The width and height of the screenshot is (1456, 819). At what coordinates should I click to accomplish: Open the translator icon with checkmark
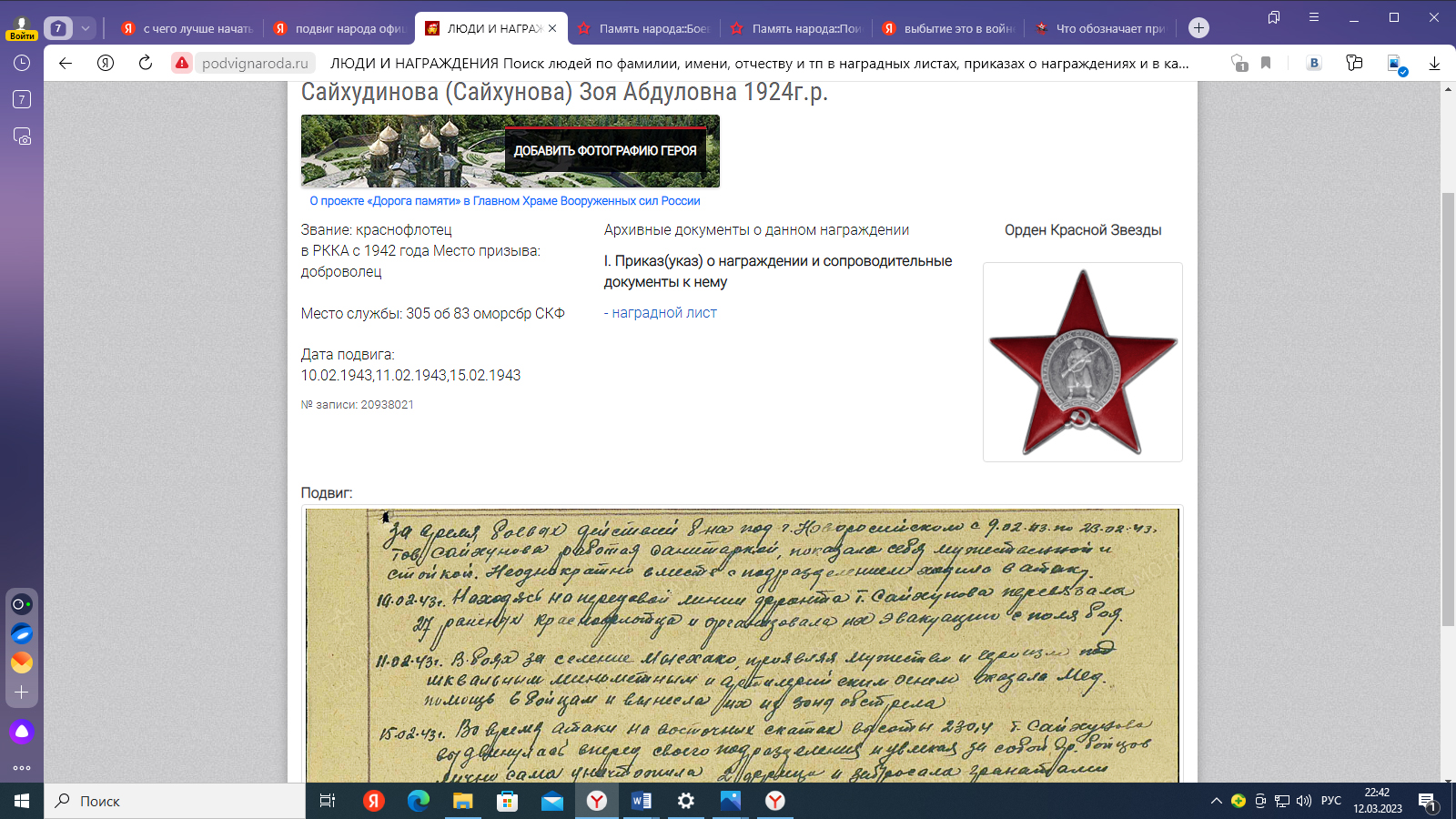coord(1395,64)
